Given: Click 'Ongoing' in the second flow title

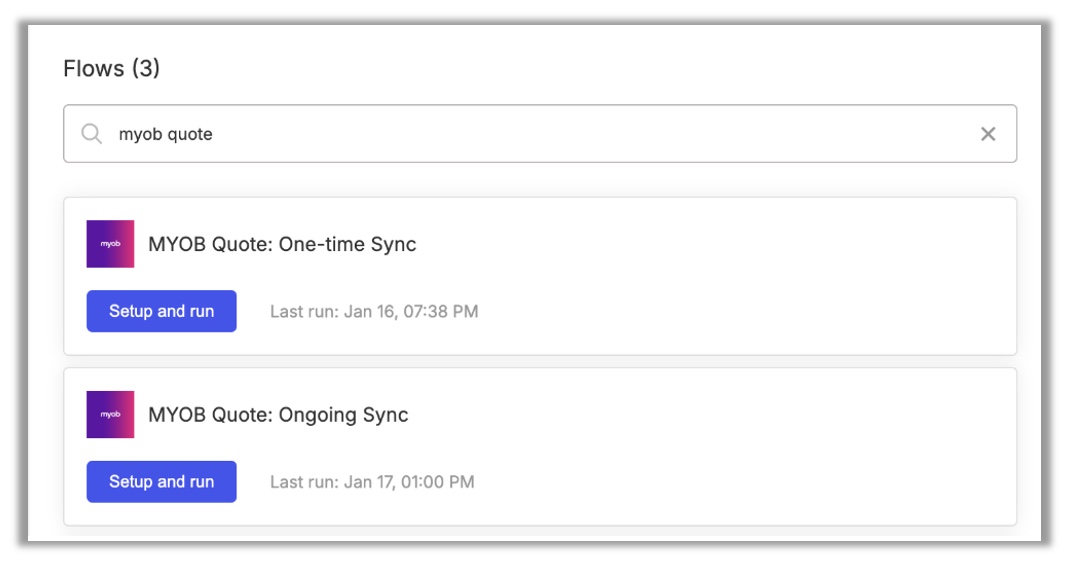Looking at the screenshot, I should pos(317,415).
